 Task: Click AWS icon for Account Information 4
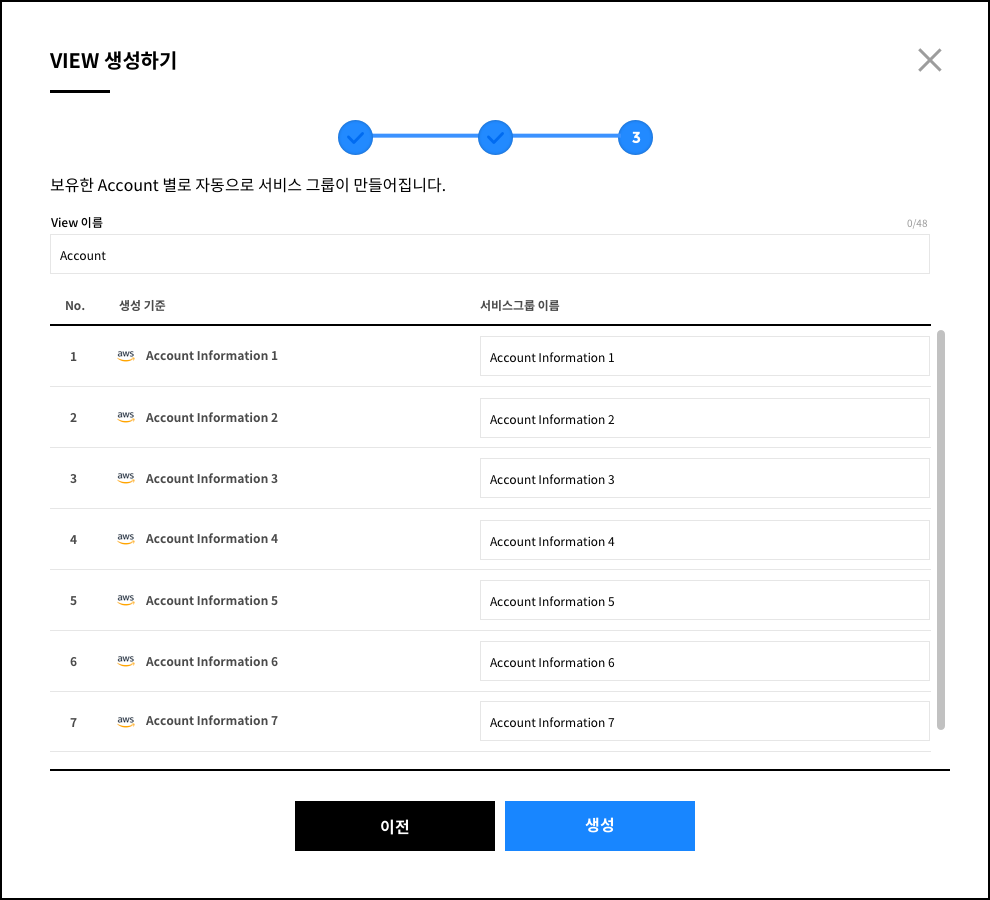[125, 539]
